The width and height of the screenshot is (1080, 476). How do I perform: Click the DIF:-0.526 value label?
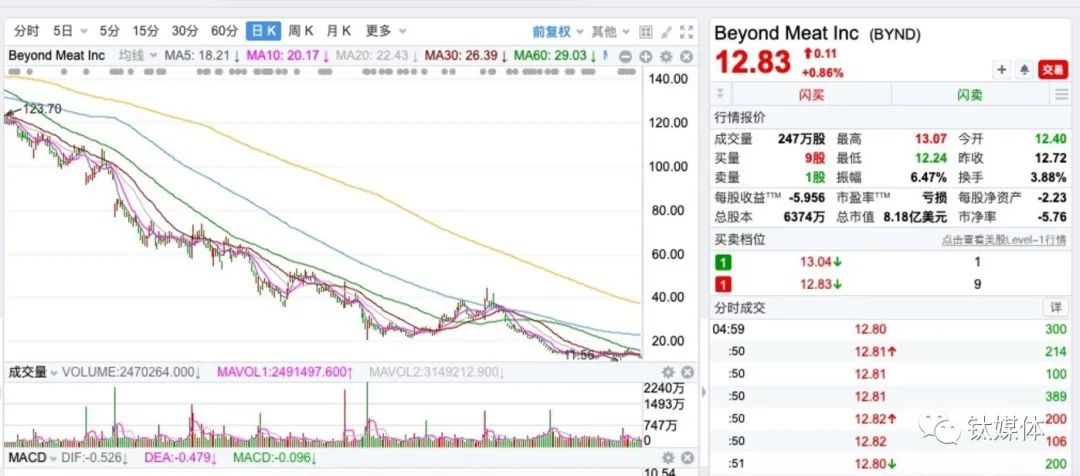tap(94, 458)
